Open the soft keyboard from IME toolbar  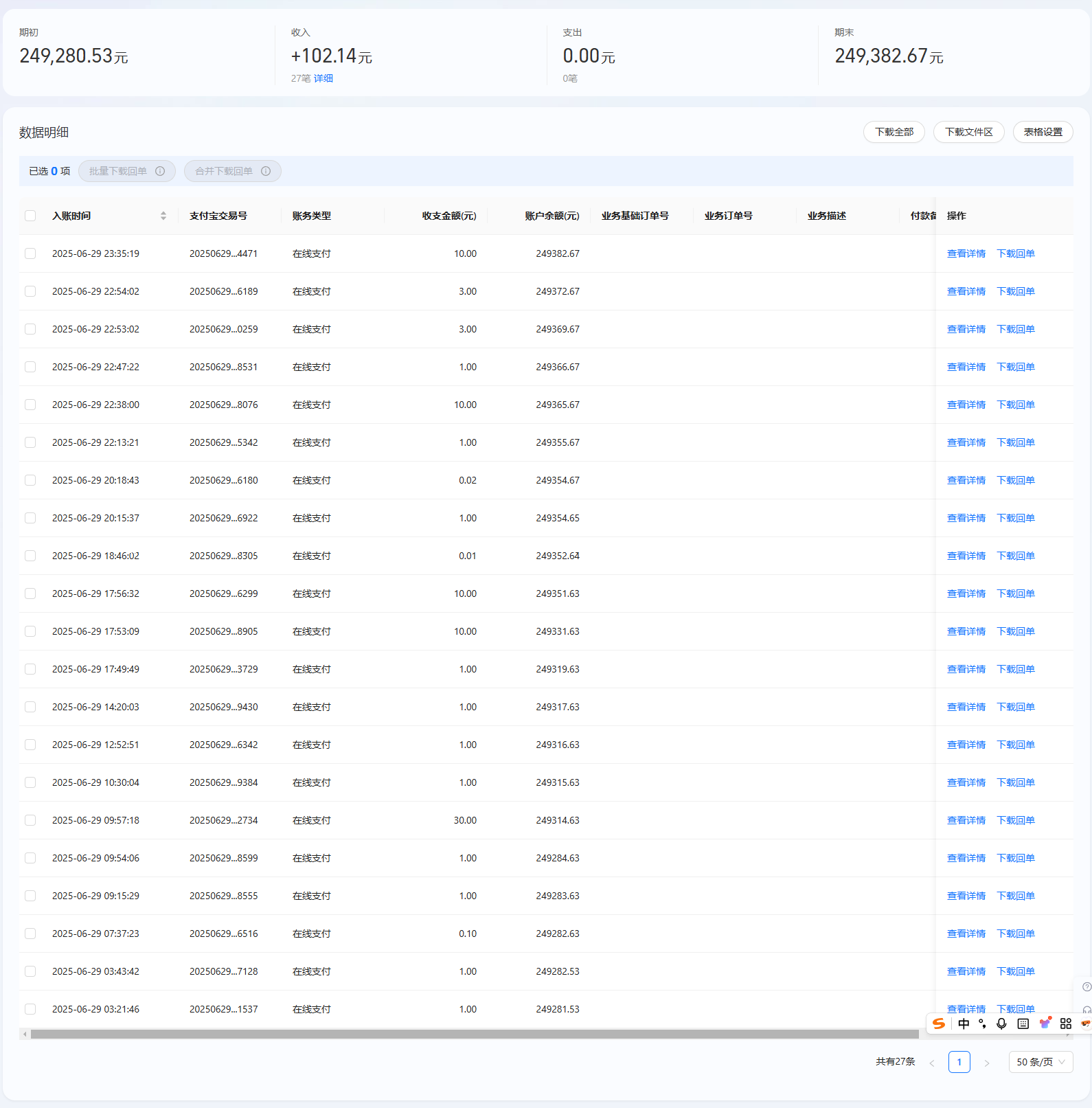(x=1023, y=1024)
